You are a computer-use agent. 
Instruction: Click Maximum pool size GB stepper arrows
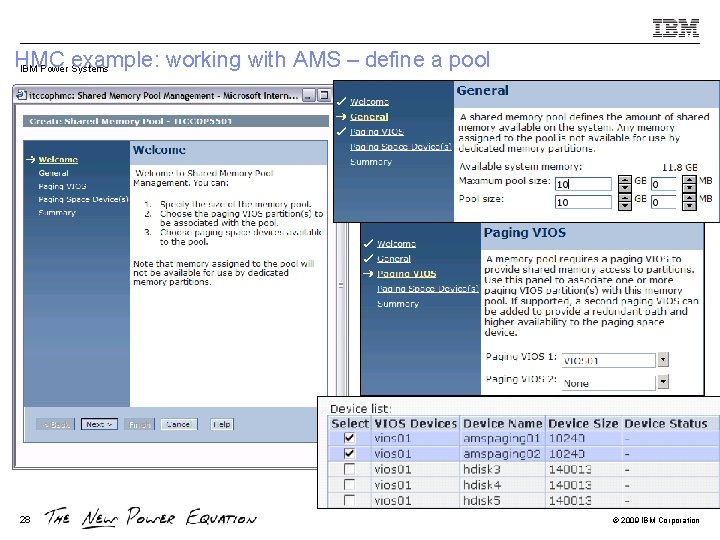624,184
